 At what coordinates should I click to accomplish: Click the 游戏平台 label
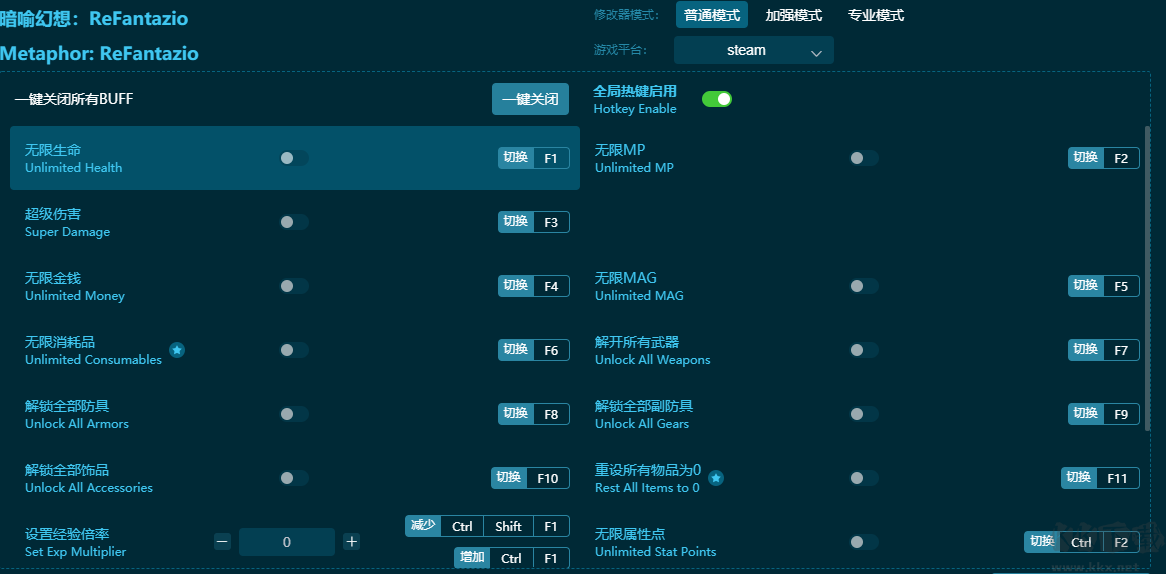coord(620,50)
